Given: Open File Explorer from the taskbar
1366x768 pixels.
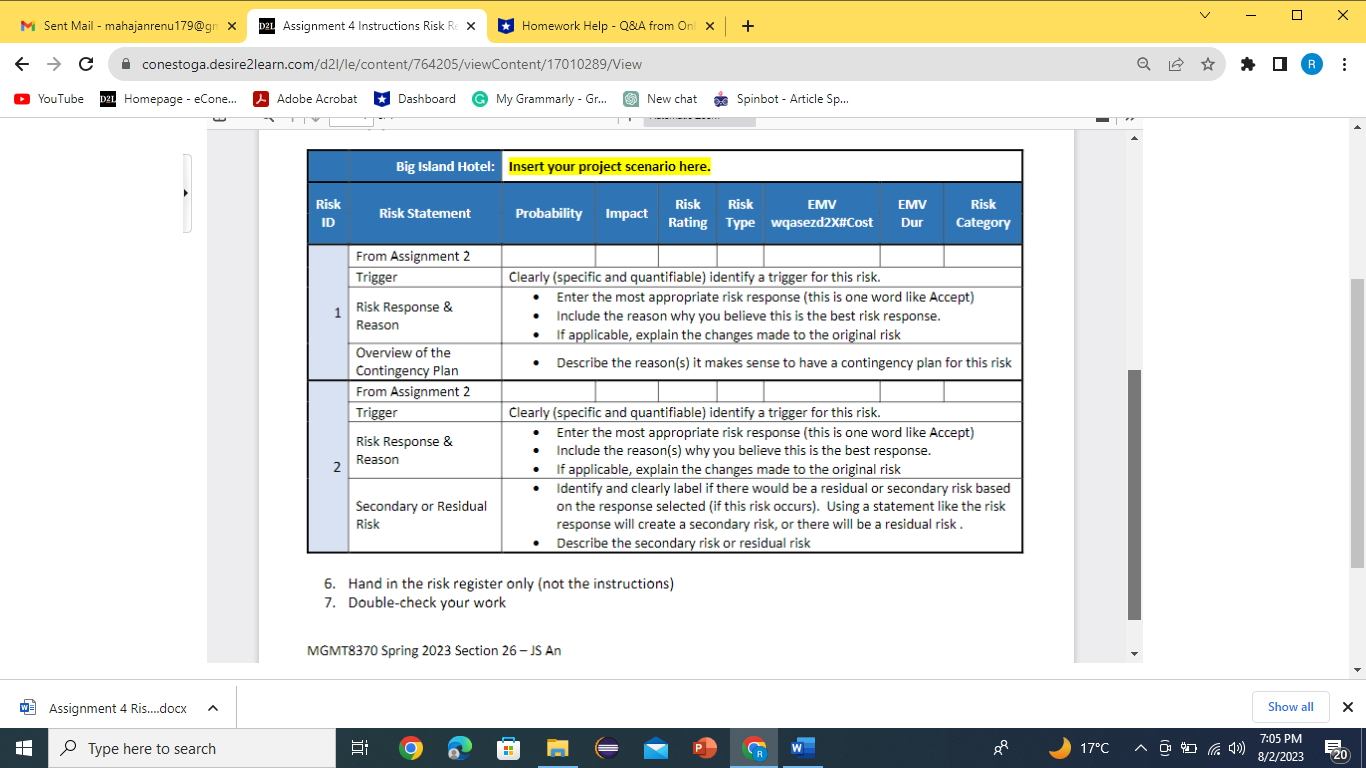Looking at the screenshot, I should (x=557, y=748).
